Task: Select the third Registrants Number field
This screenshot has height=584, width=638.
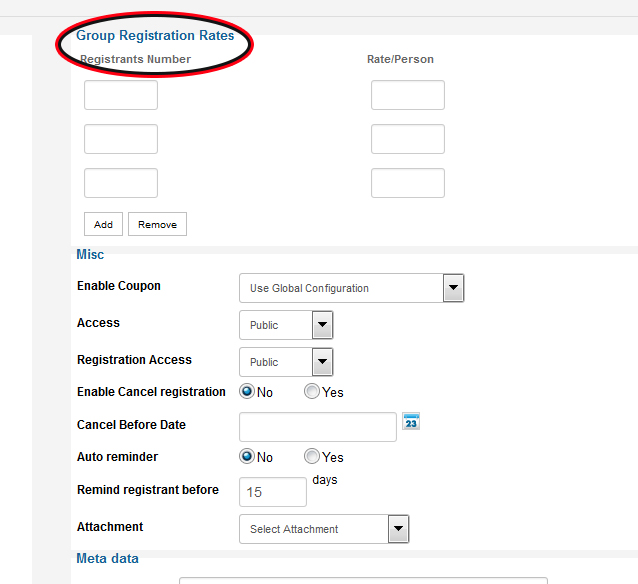Action: (121, 183)
